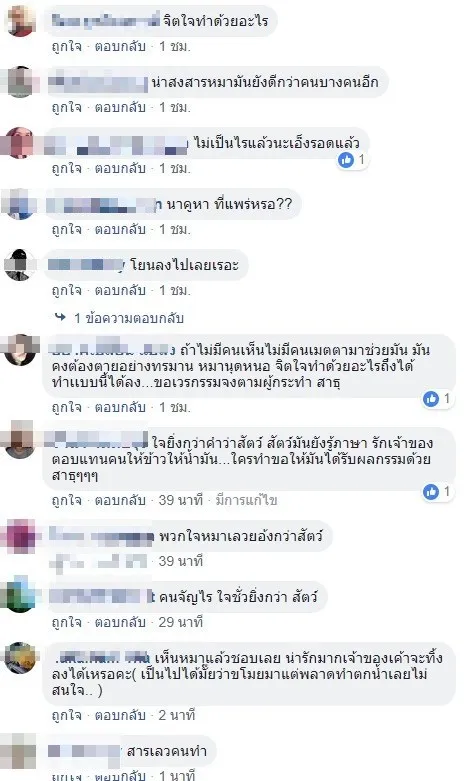The width and height of the screenshot is (469, 781).
Task: Click the 39 นาที timestamp with edited label
Action: (181, 500)
